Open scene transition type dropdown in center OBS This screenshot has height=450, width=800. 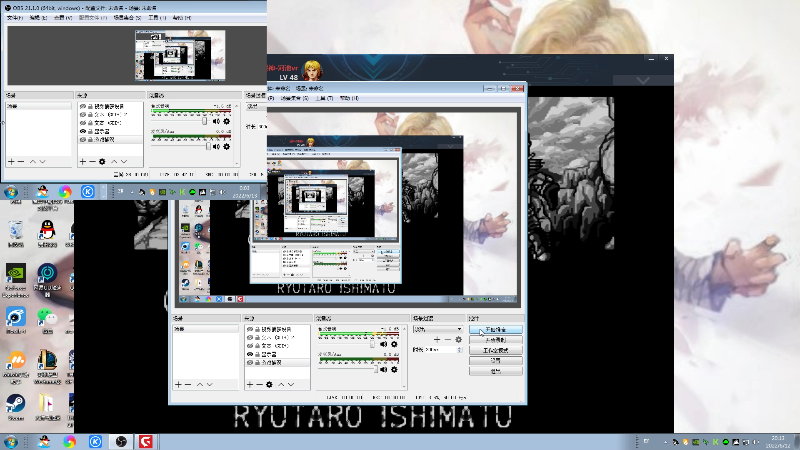438,329
